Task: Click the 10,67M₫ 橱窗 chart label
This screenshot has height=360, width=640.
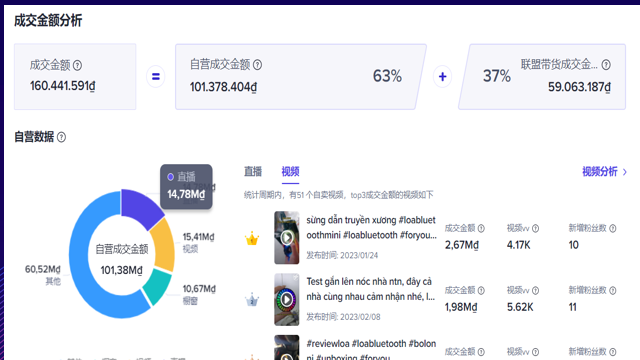Action: coord(199,294)
